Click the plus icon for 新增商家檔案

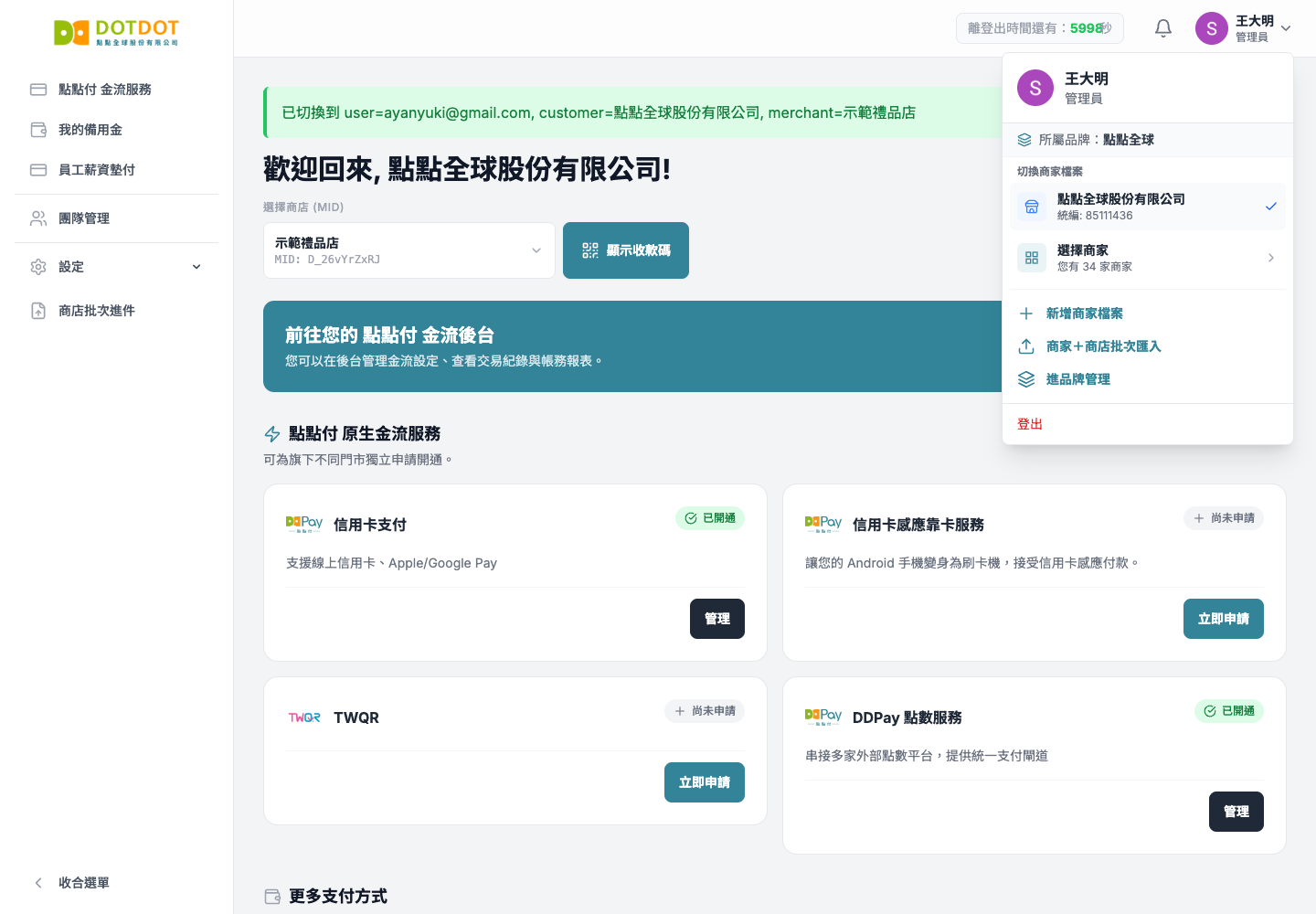[x=1026, y=314]
